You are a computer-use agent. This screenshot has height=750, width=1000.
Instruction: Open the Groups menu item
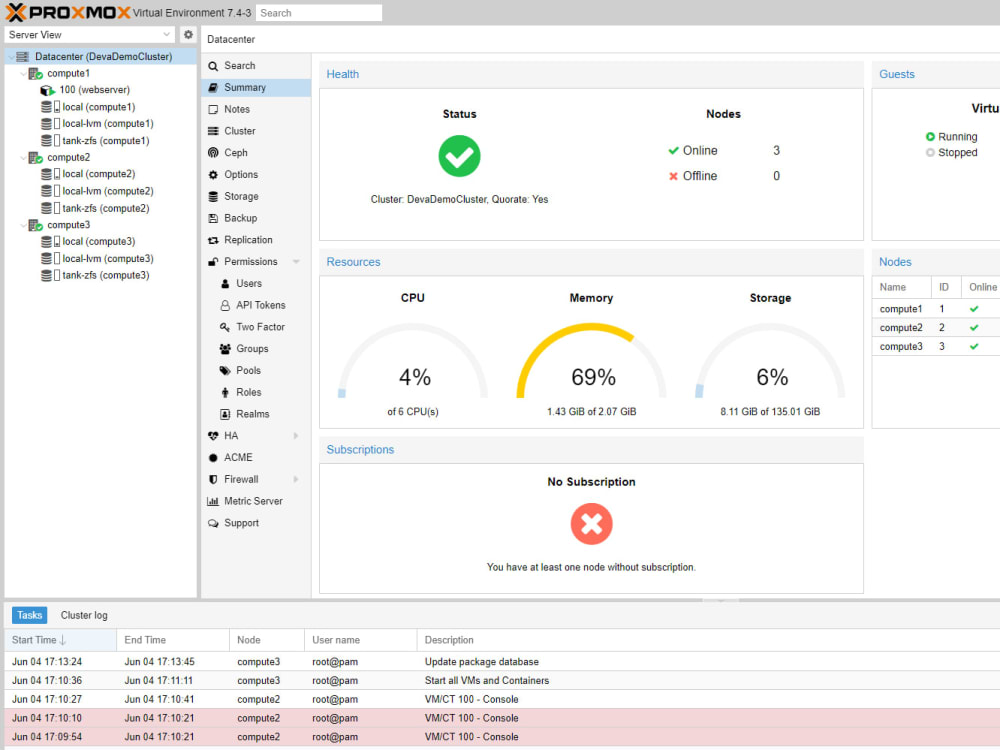point(256,349)
